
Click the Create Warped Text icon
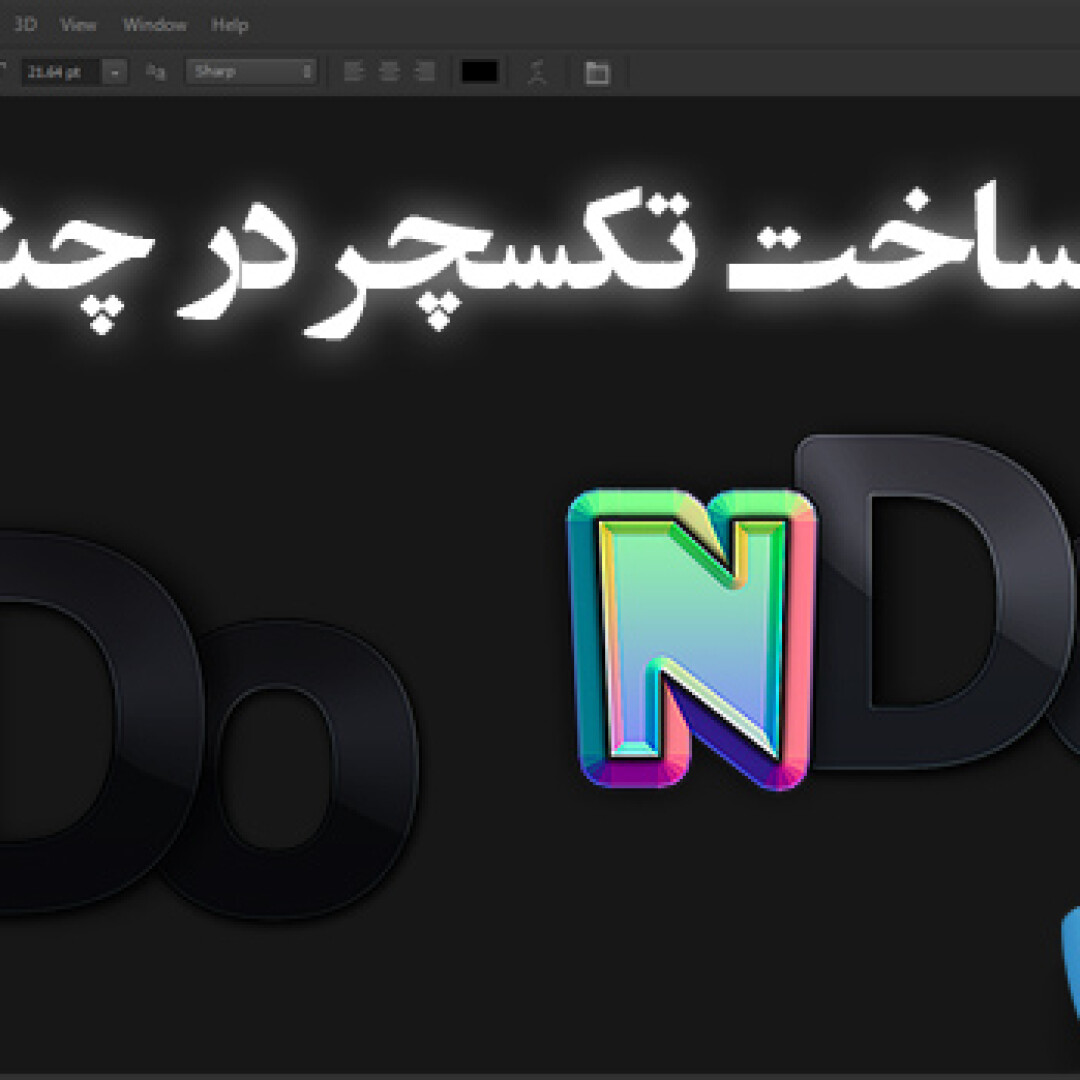pyautogui.click(x=537, y=73)
